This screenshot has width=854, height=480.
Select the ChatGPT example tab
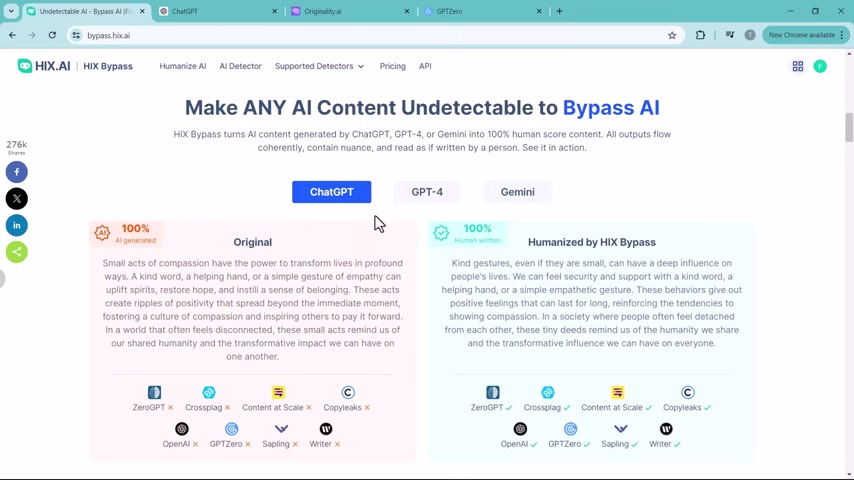coord(332,192)
